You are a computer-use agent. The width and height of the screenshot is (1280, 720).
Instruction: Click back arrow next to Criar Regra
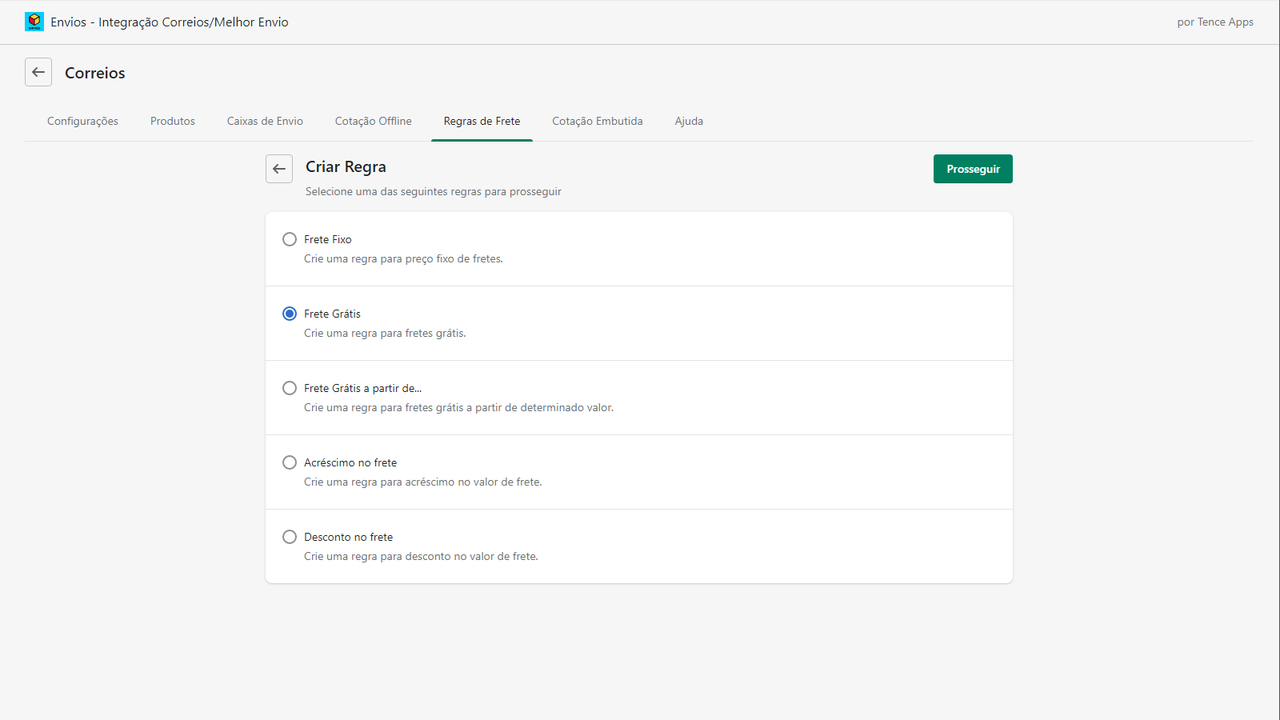[279, 169]
